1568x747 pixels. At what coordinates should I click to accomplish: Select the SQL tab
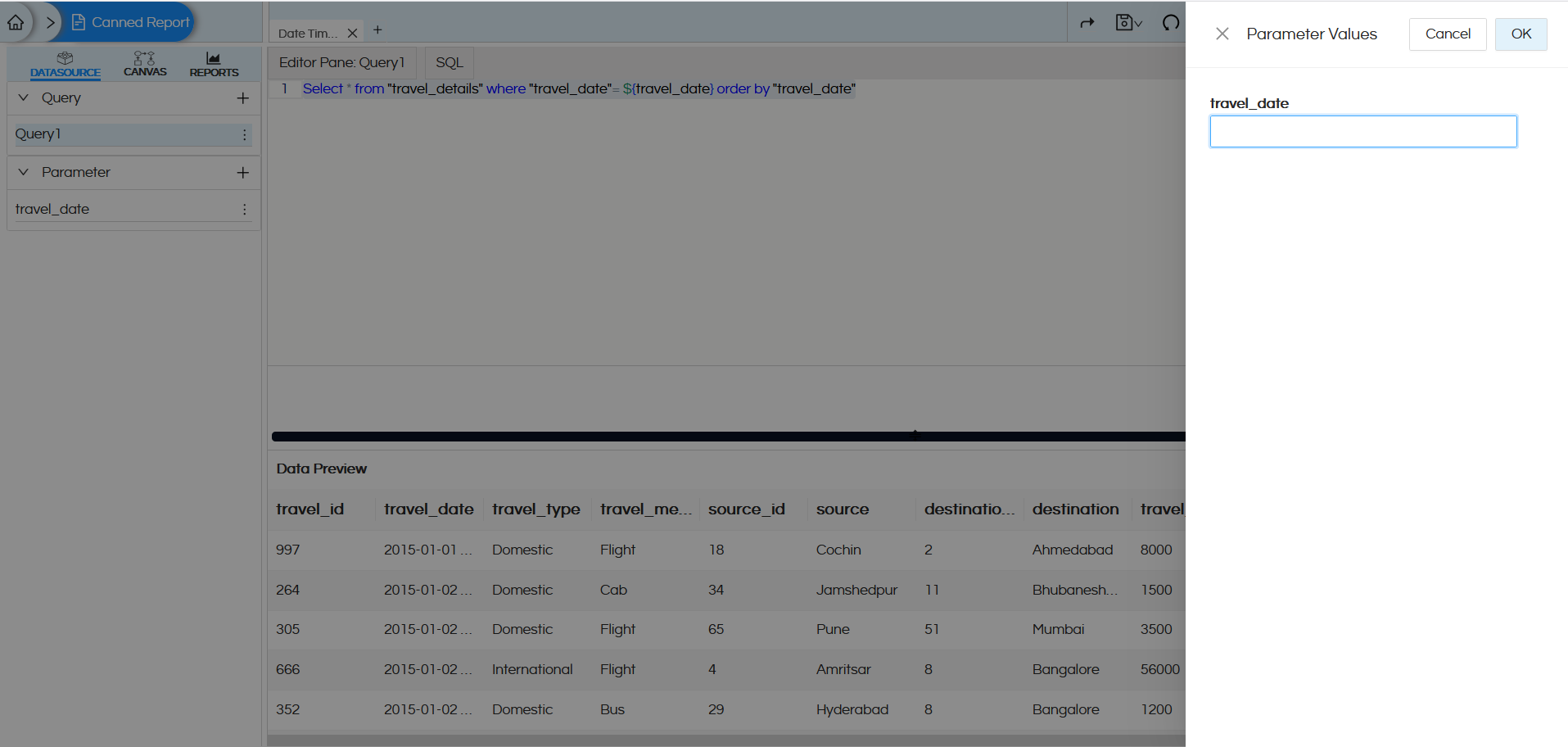(448, 61)
